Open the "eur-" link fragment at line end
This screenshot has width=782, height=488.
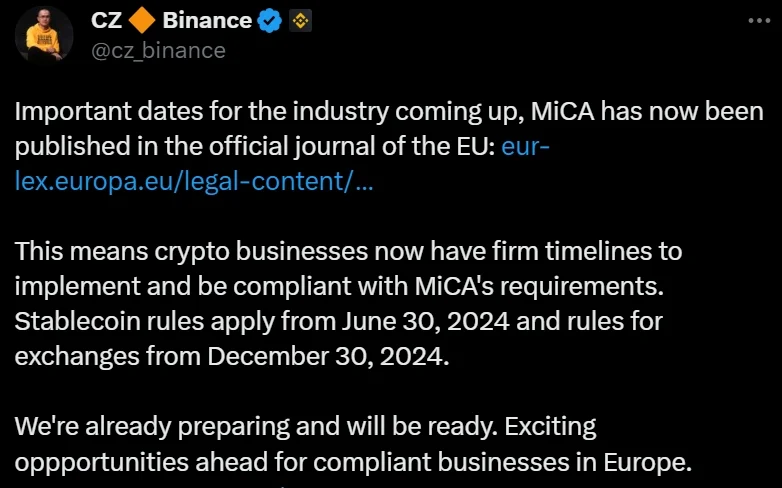(525, 147)
